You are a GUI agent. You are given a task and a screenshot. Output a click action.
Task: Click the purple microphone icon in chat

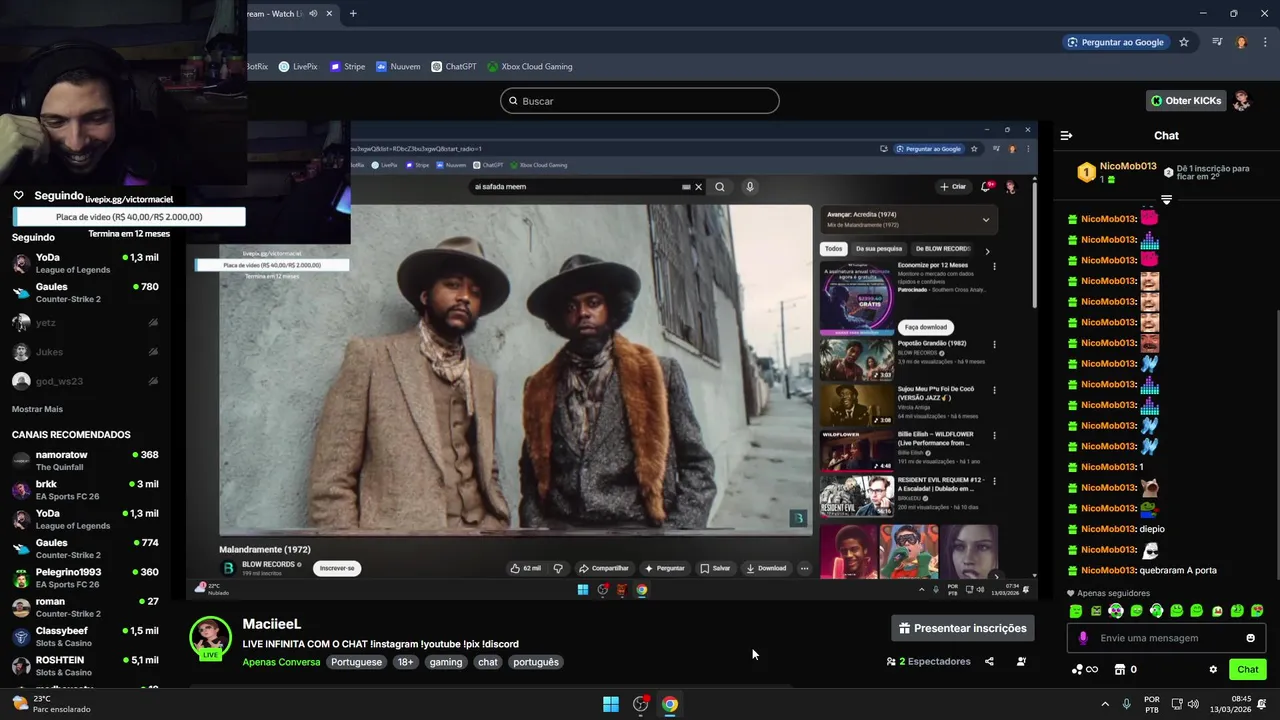[x=1083, y=638]
